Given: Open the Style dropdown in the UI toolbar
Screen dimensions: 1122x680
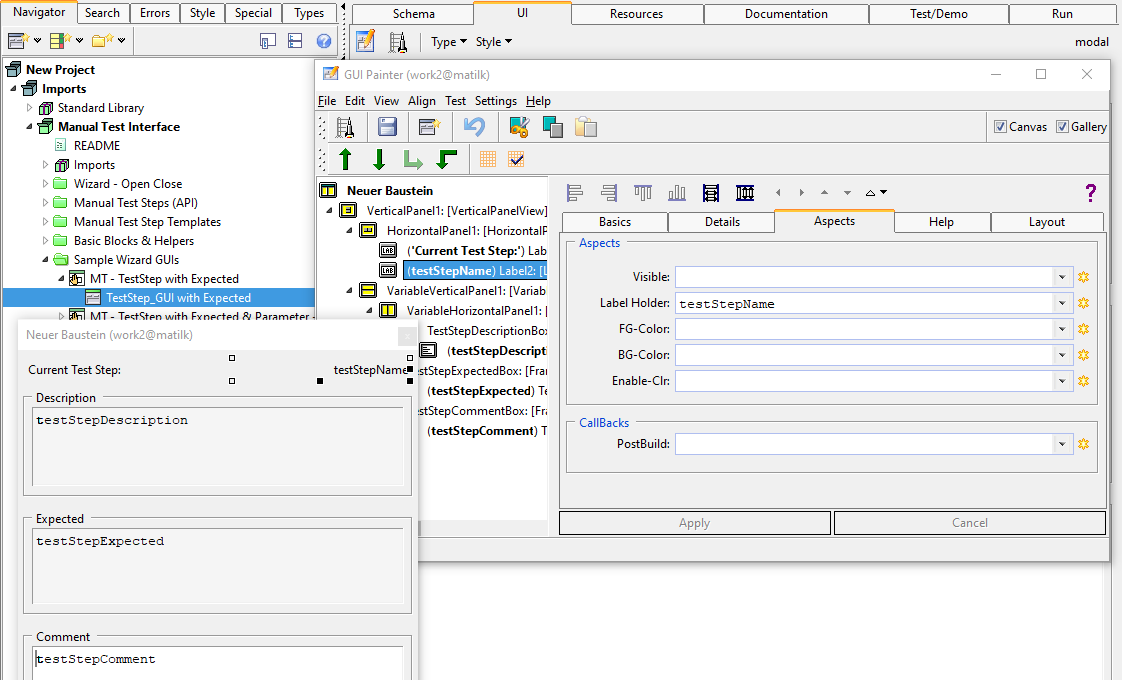Looking at the screenshot, I should click(494, 42).
